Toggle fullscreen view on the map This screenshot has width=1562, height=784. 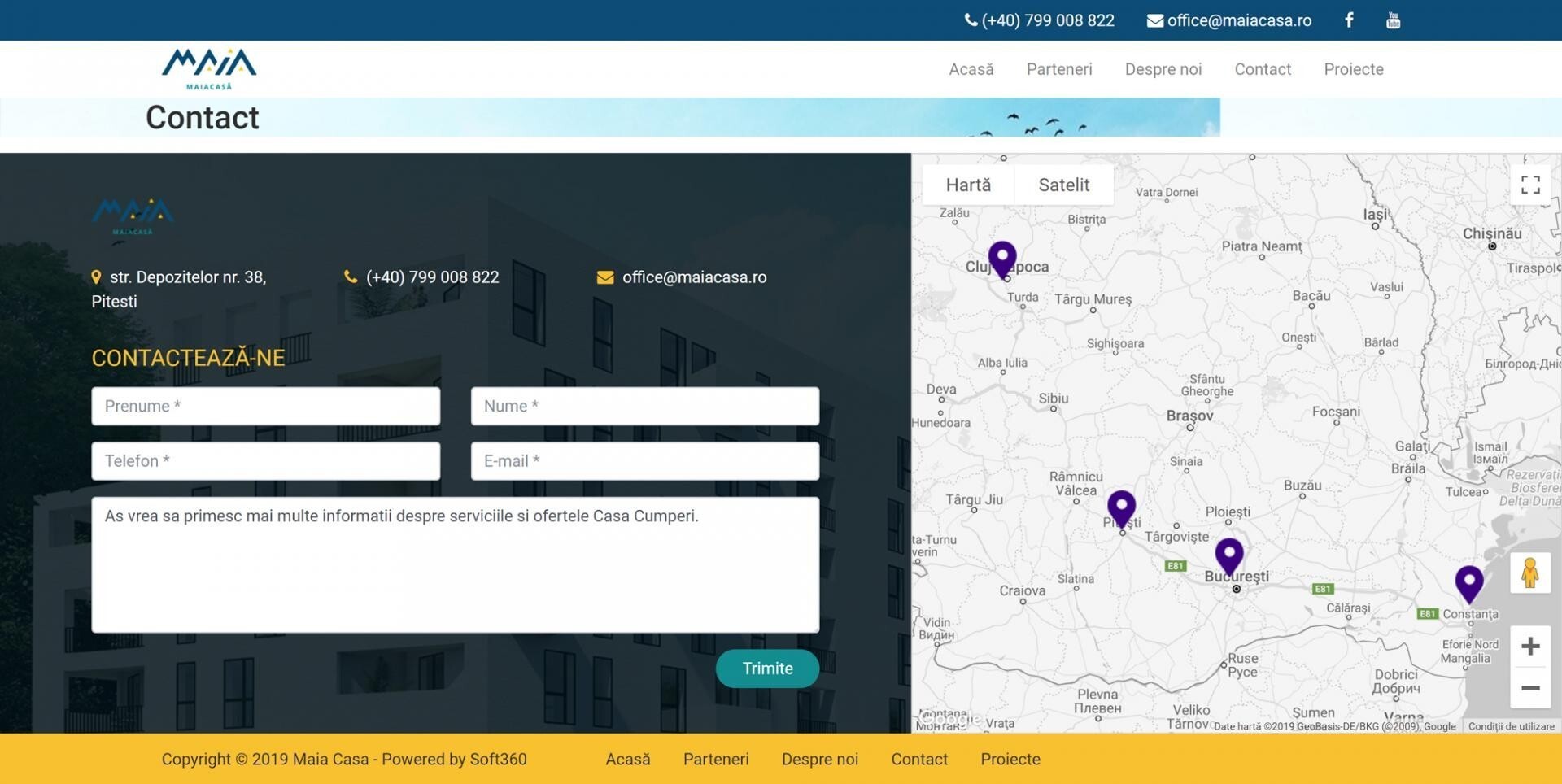[x=1530, y=185]
